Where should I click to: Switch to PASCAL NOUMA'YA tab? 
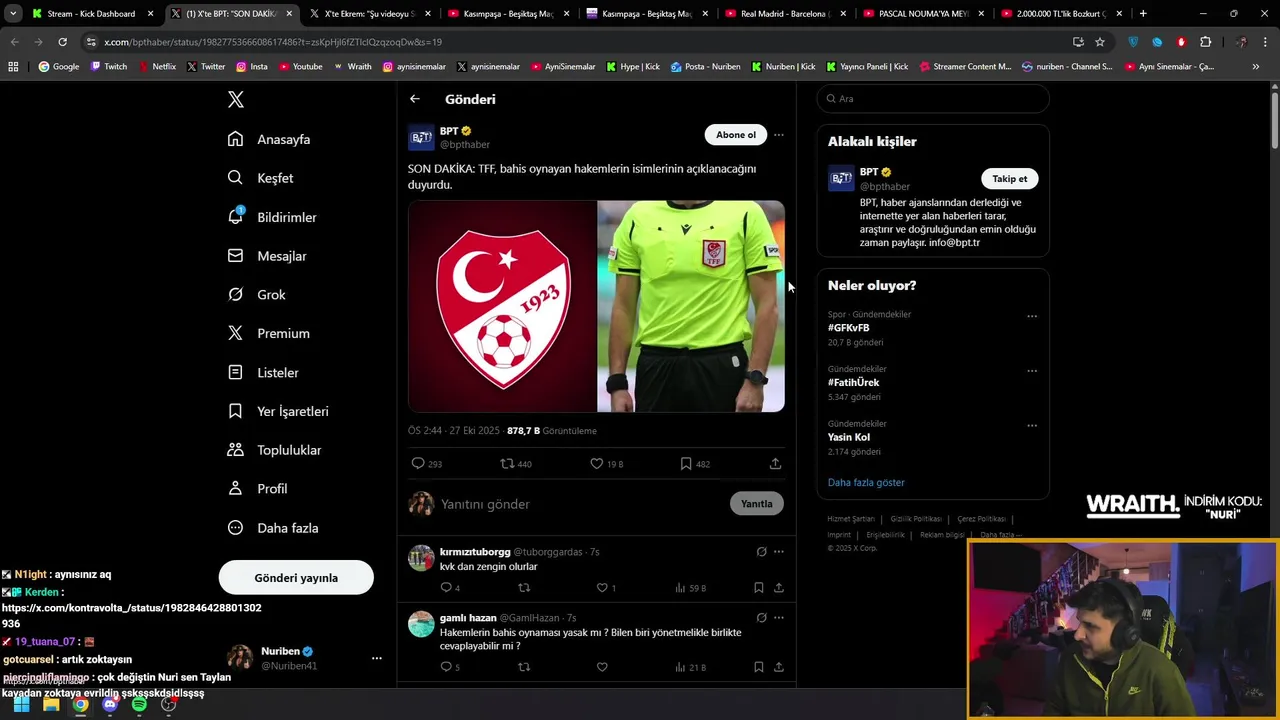(x=923, y=14)
